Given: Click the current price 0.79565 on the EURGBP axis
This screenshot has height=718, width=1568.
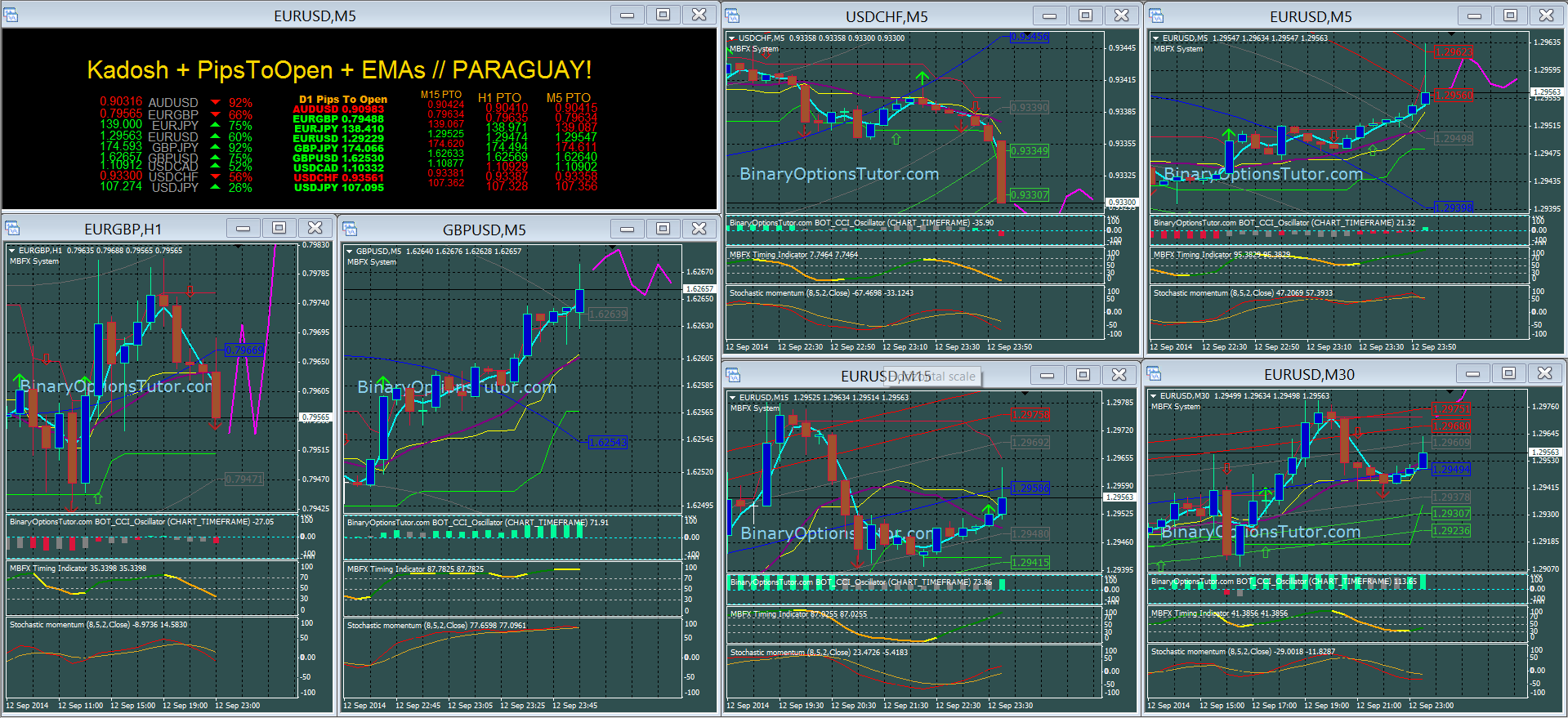Looking at the screenshot, I should [316, 417].
